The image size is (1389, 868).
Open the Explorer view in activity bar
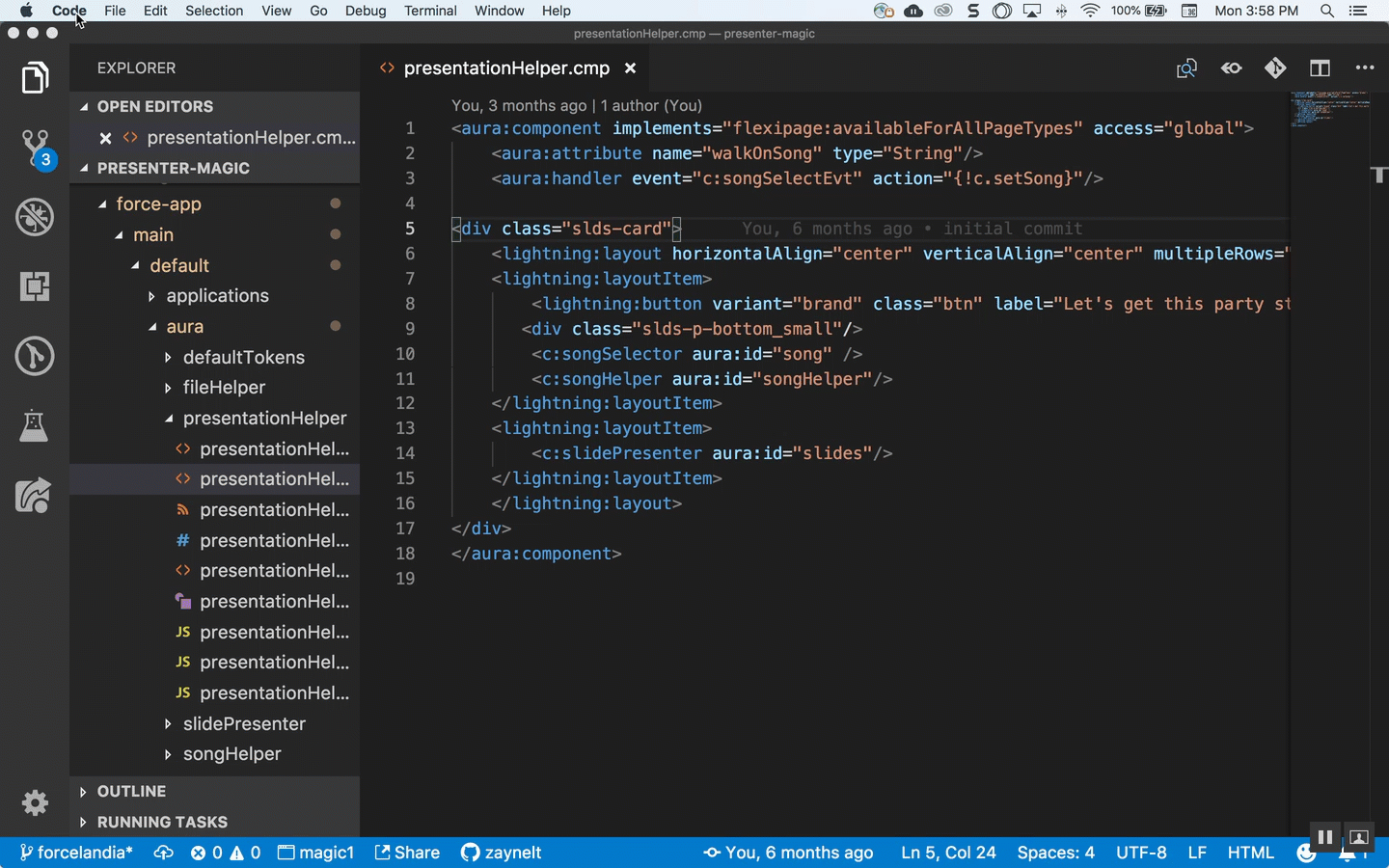(x=35, y=78)
